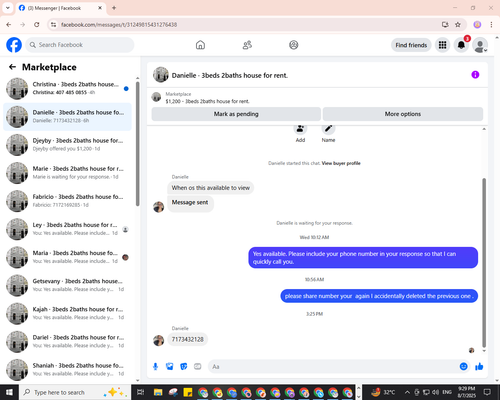This screenshot has width=500, height=400.
Task: Click the Search Facebook field
Action: click(x=80, y=45)
